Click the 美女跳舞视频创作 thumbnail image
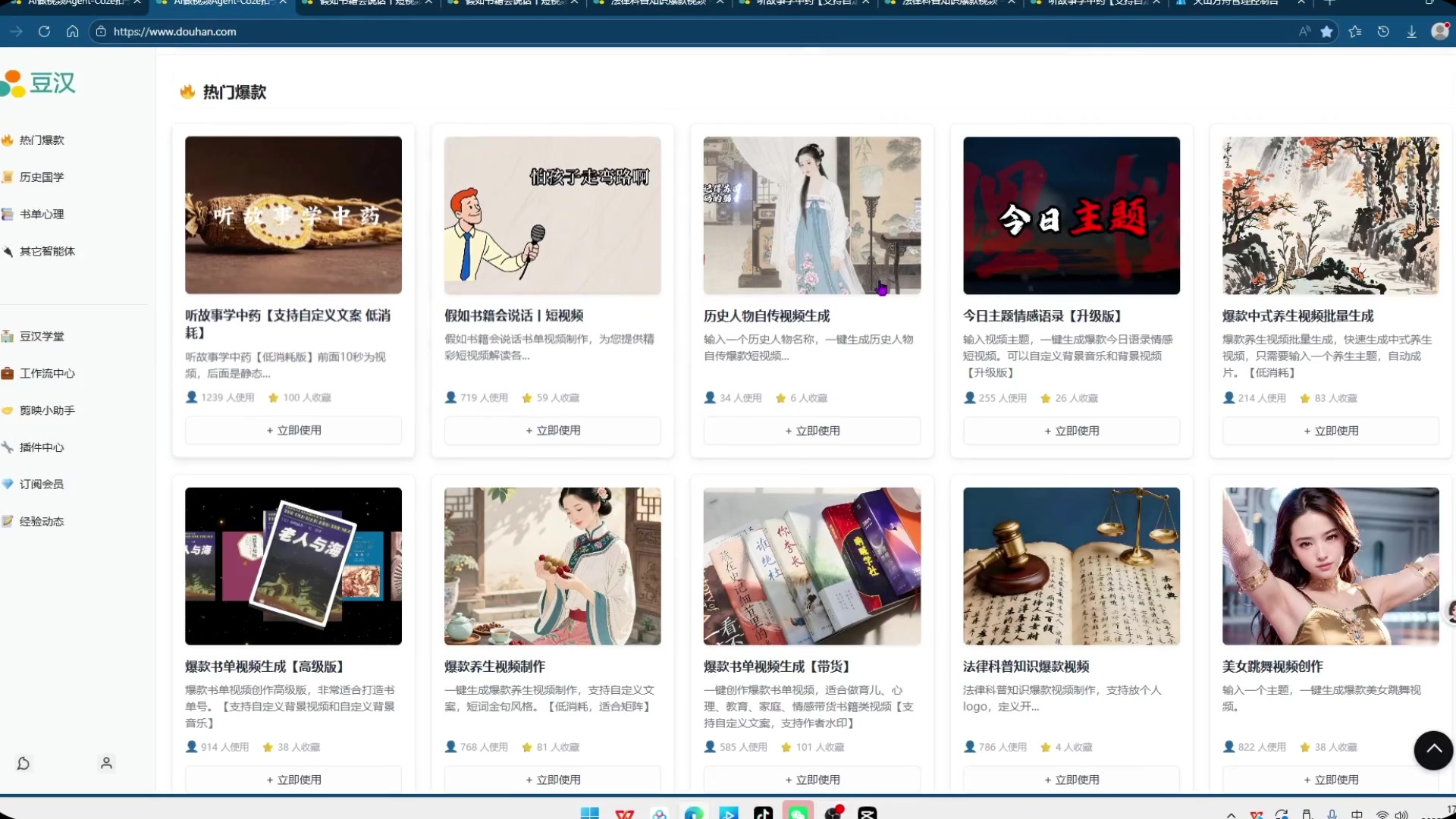Screen dimensions: 1456x819 [1330, 566]
